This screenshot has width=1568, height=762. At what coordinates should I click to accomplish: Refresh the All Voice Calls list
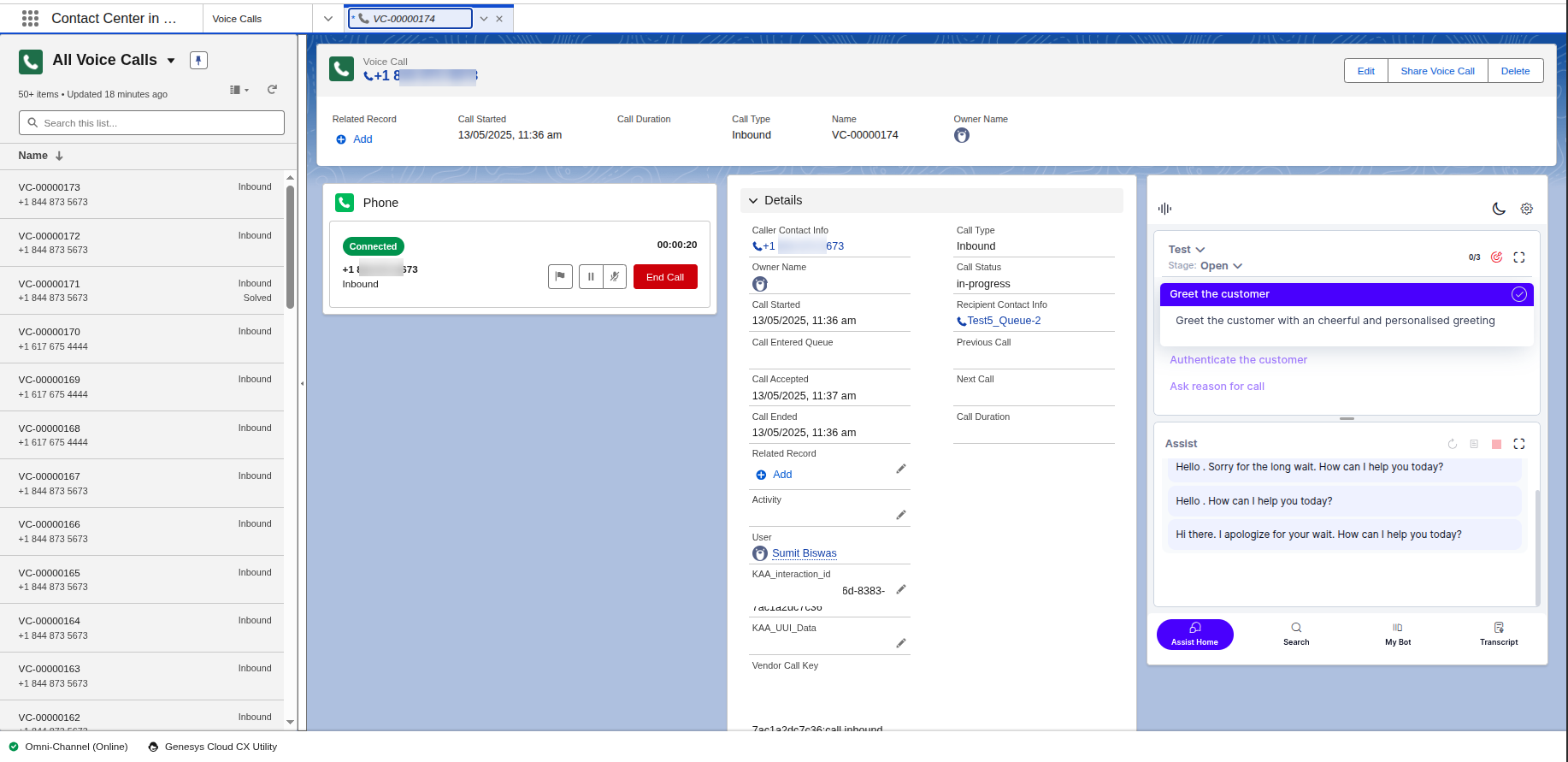pos(272,90)
